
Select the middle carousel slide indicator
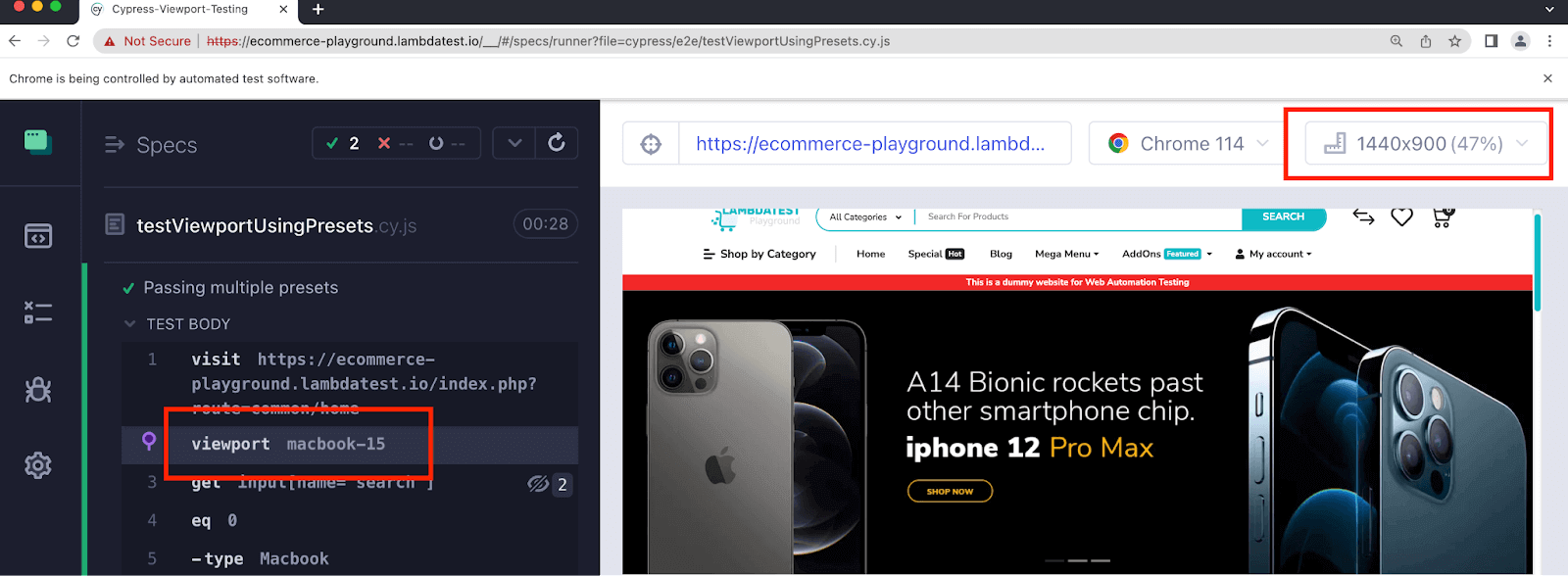pos(1077,560)
